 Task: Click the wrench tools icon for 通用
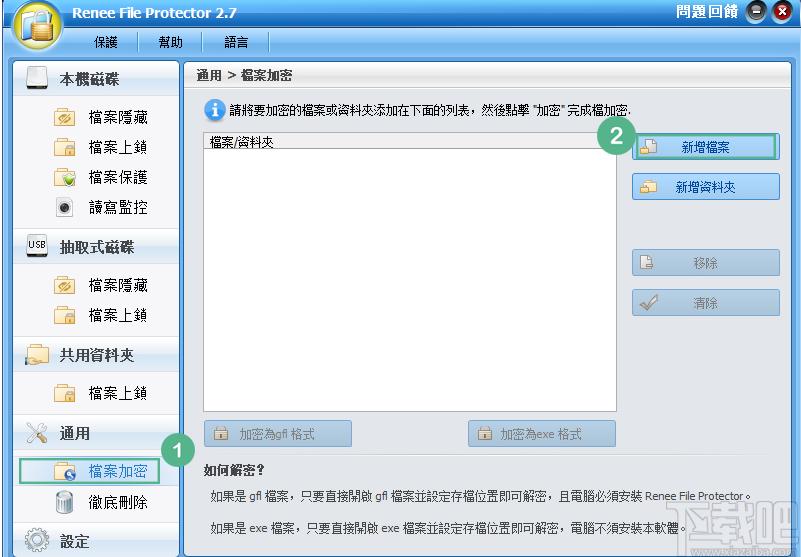point(37,433)
